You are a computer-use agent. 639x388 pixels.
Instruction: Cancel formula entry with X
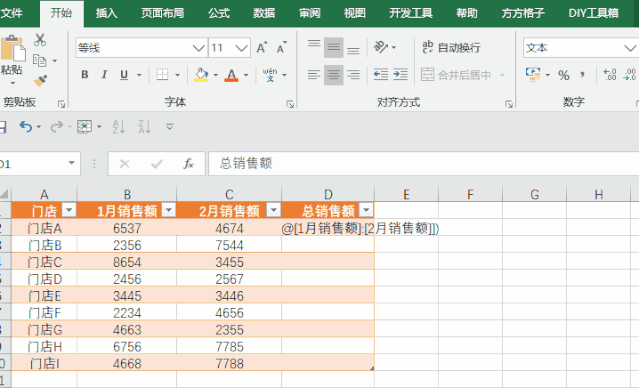point(124,164)
